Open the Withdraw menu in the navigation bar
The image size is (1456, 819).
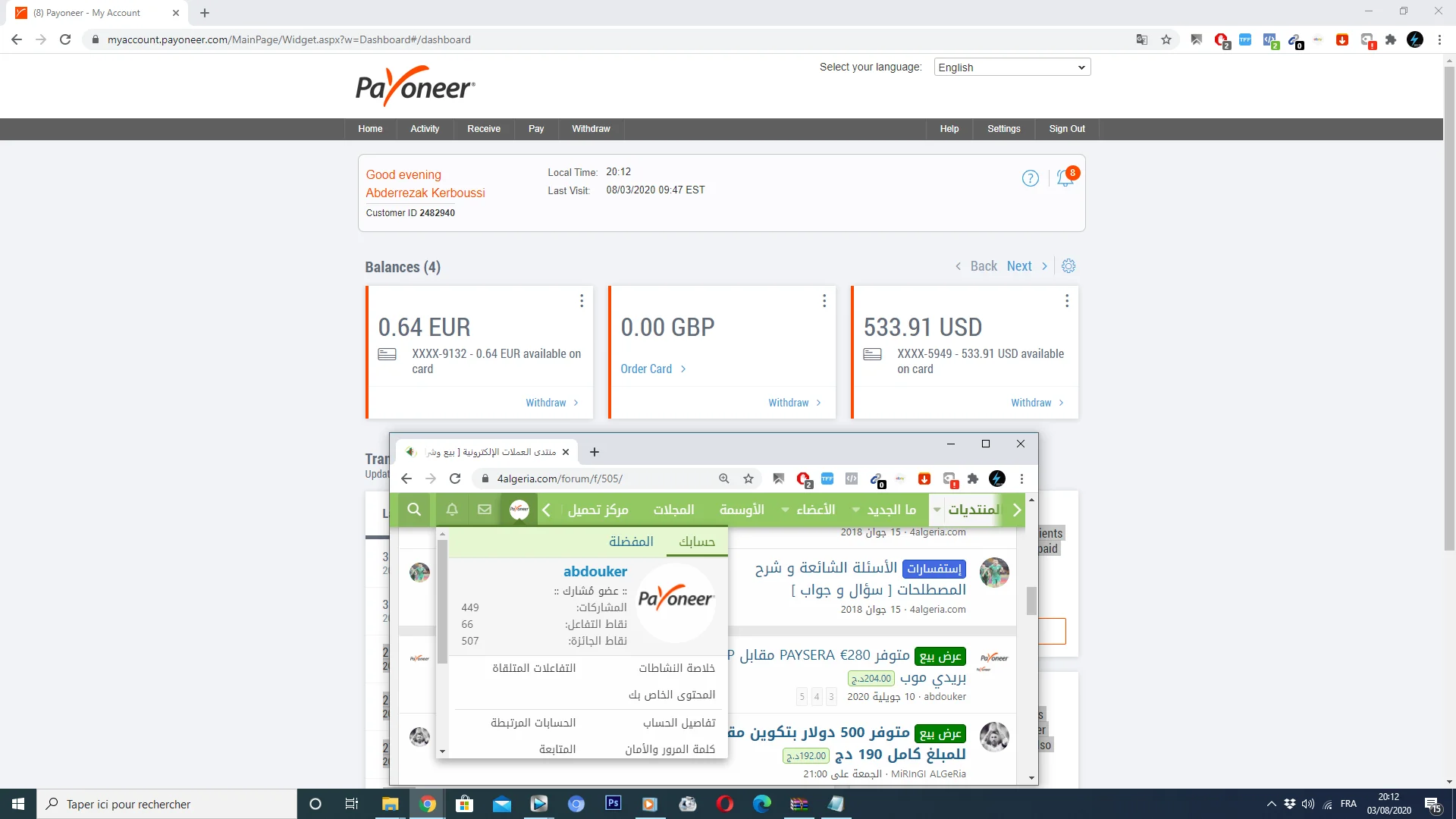[x=591, y=129]
